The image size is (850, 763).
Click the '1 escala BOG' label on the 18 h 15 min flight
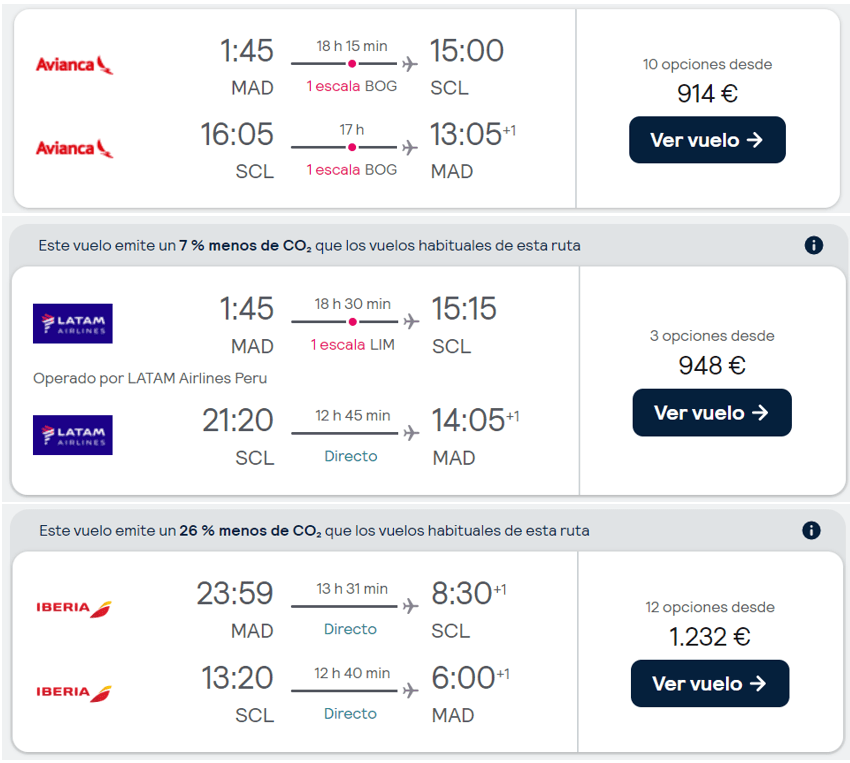(x=351, y=86)
